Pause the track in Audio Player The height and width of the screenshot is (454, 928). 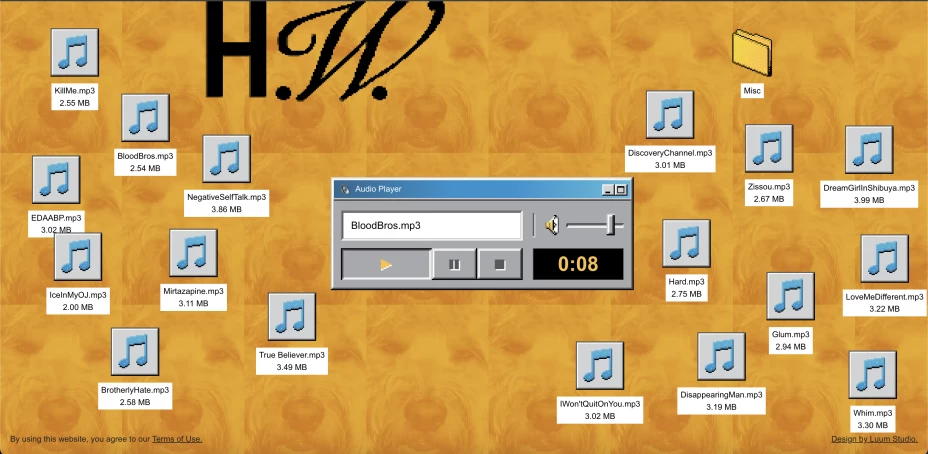(x=455, y=264)
